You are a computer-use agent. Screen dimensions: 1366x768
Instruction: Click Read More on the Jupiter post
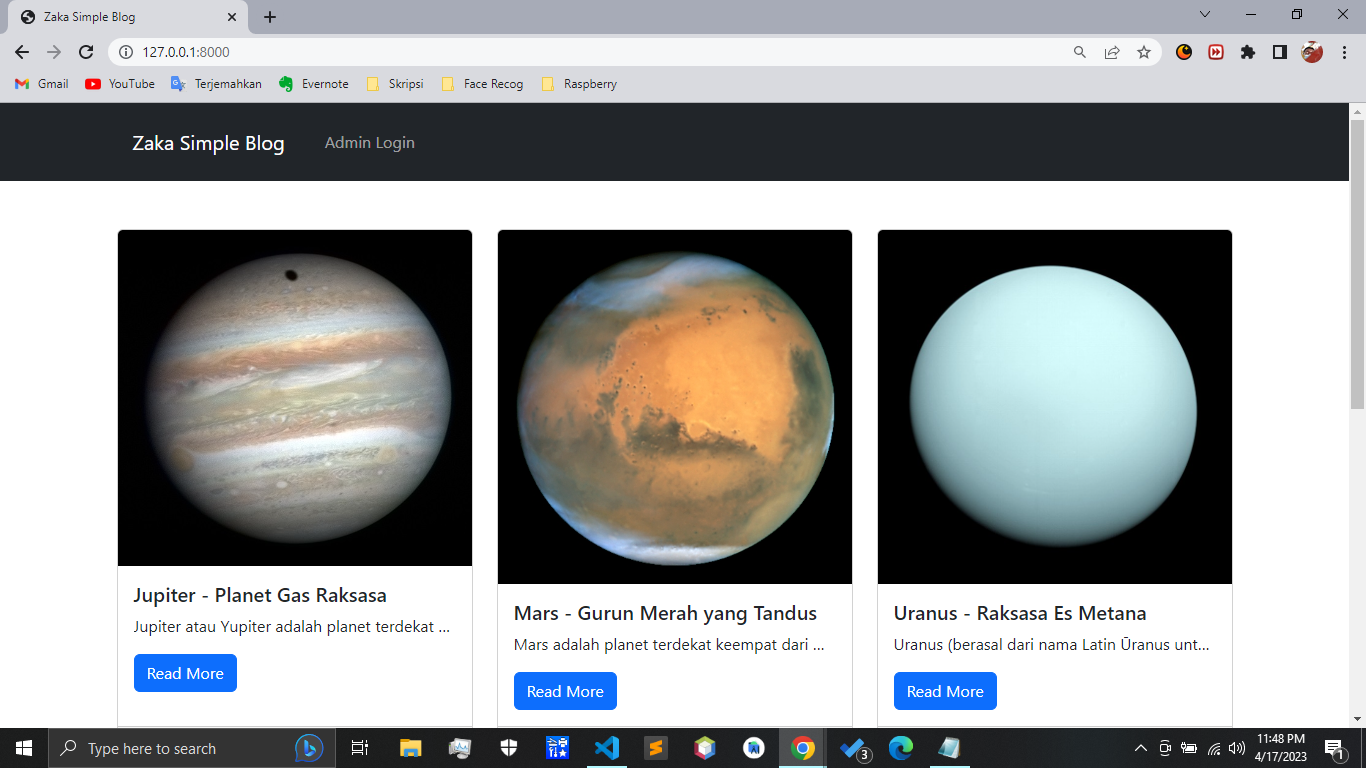coord(185,673)
